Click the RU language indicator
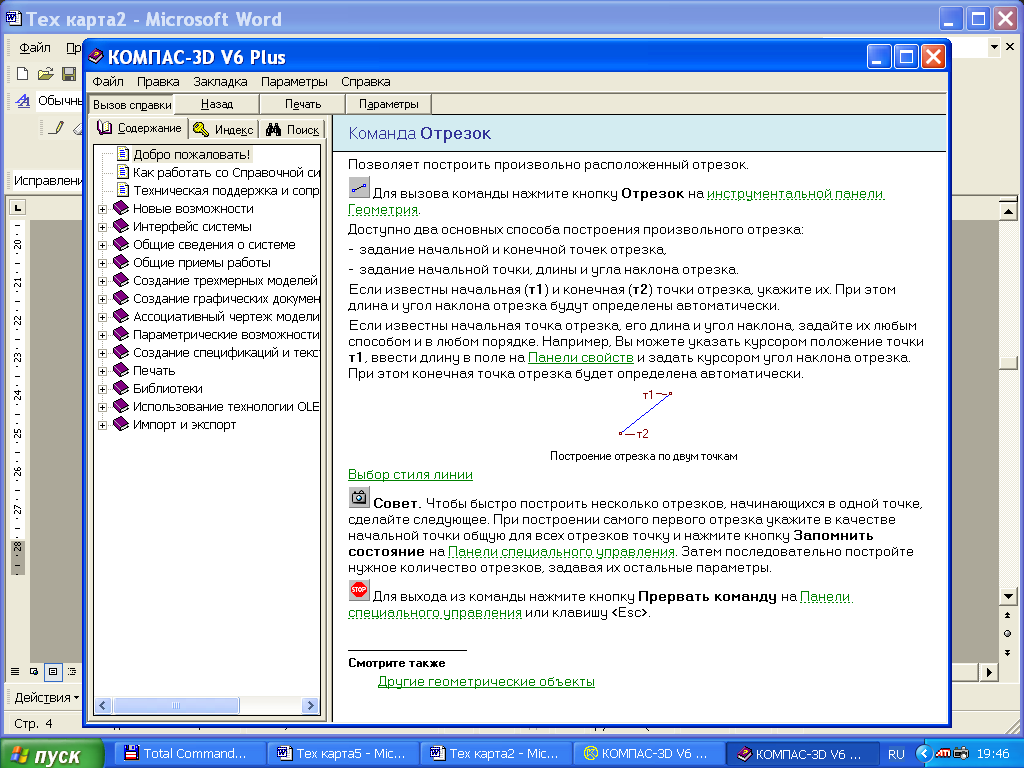Viewport: 1024px width, 768px height. click(896, 754)
